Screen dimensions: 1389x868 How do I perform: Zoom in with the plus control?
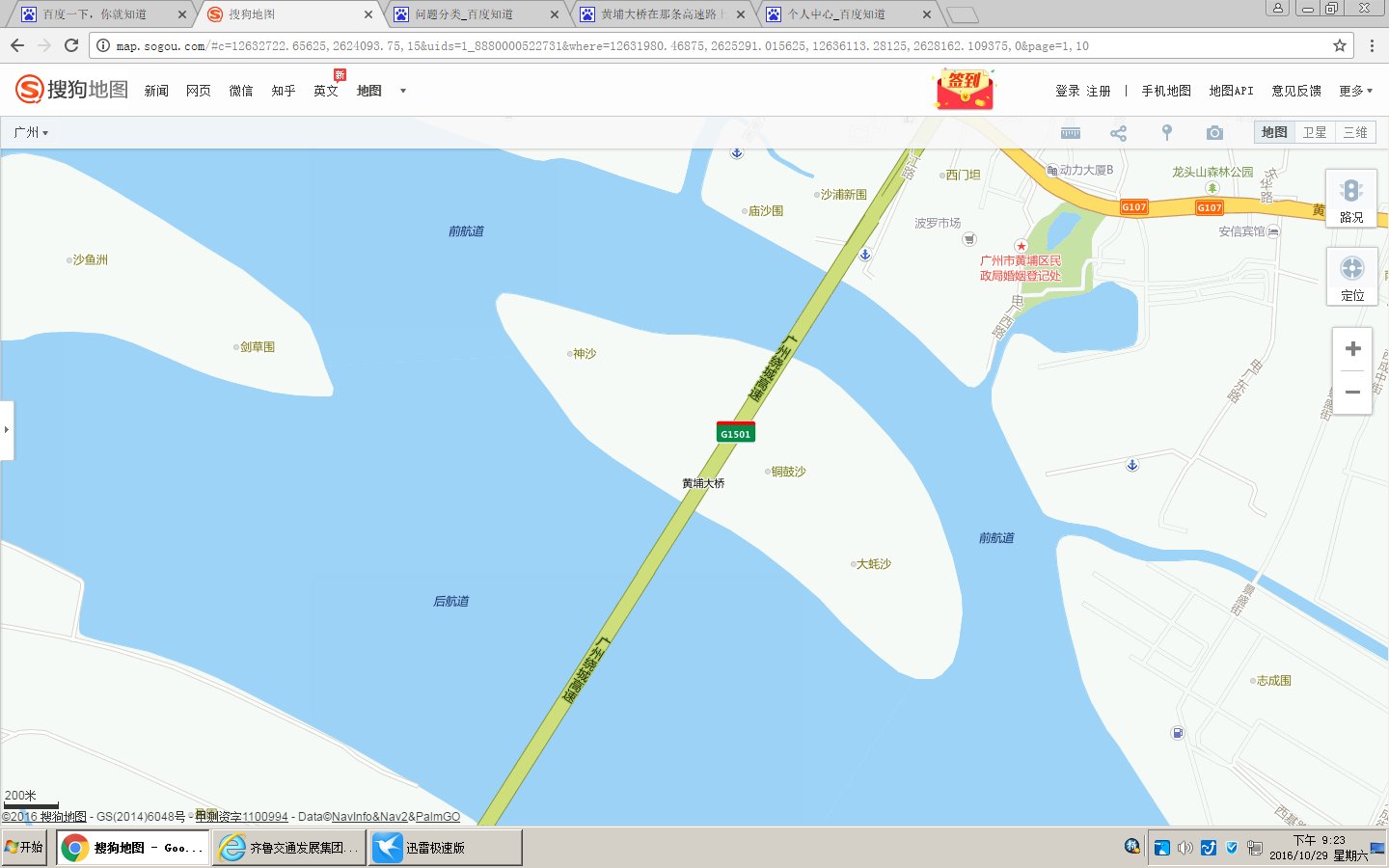(x=1351, y=348)
